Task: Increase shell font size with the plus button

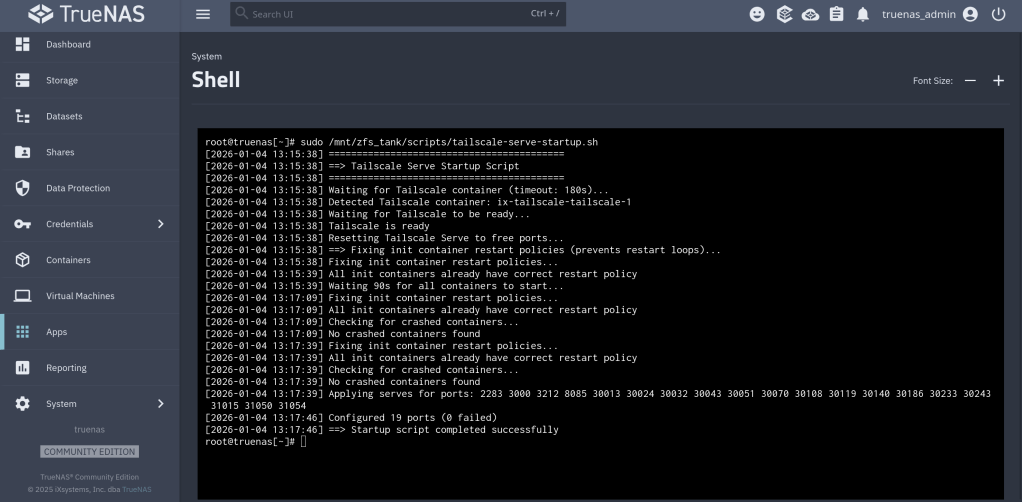Action: [997, 81]
